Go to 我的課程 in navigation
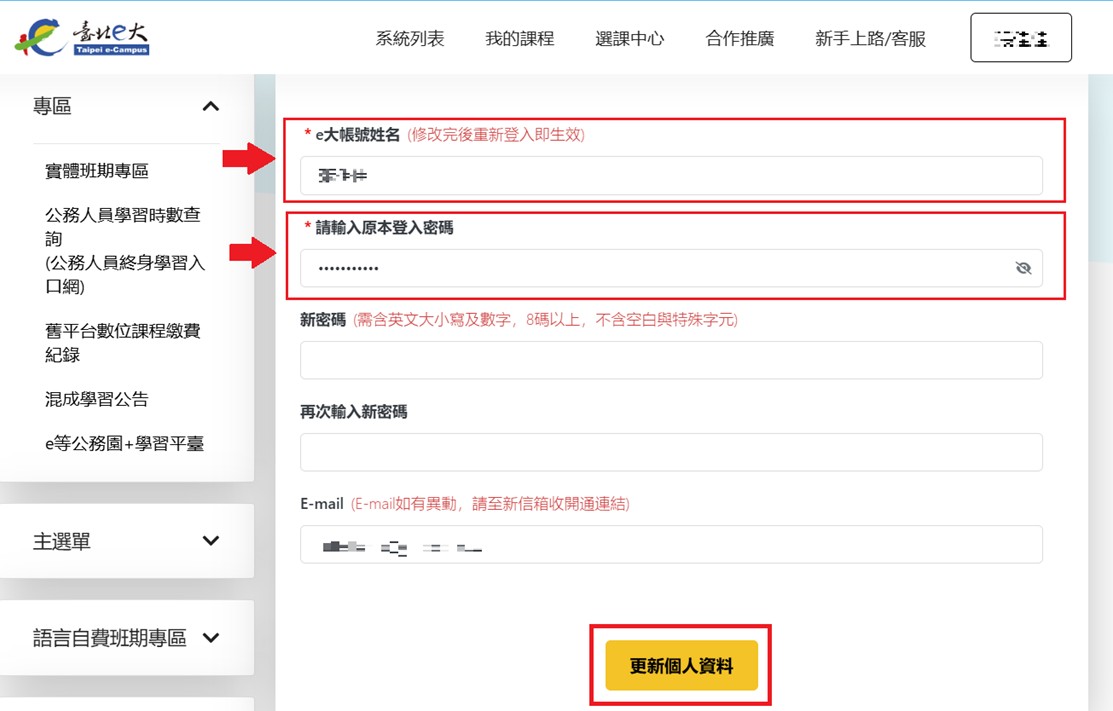This screenshot has width=1113, height=711. coord(519,39)
